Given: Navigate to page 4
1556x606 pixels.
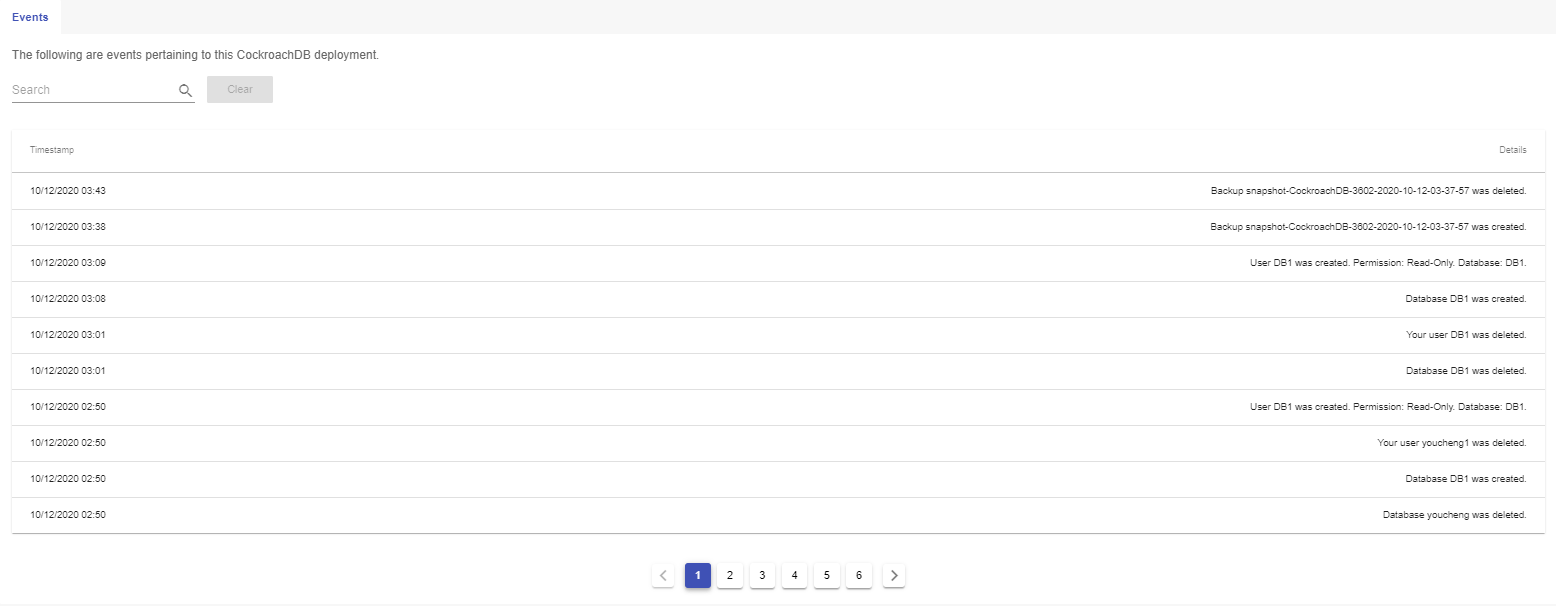Looking at the screenshot, I should click(794, 575).
